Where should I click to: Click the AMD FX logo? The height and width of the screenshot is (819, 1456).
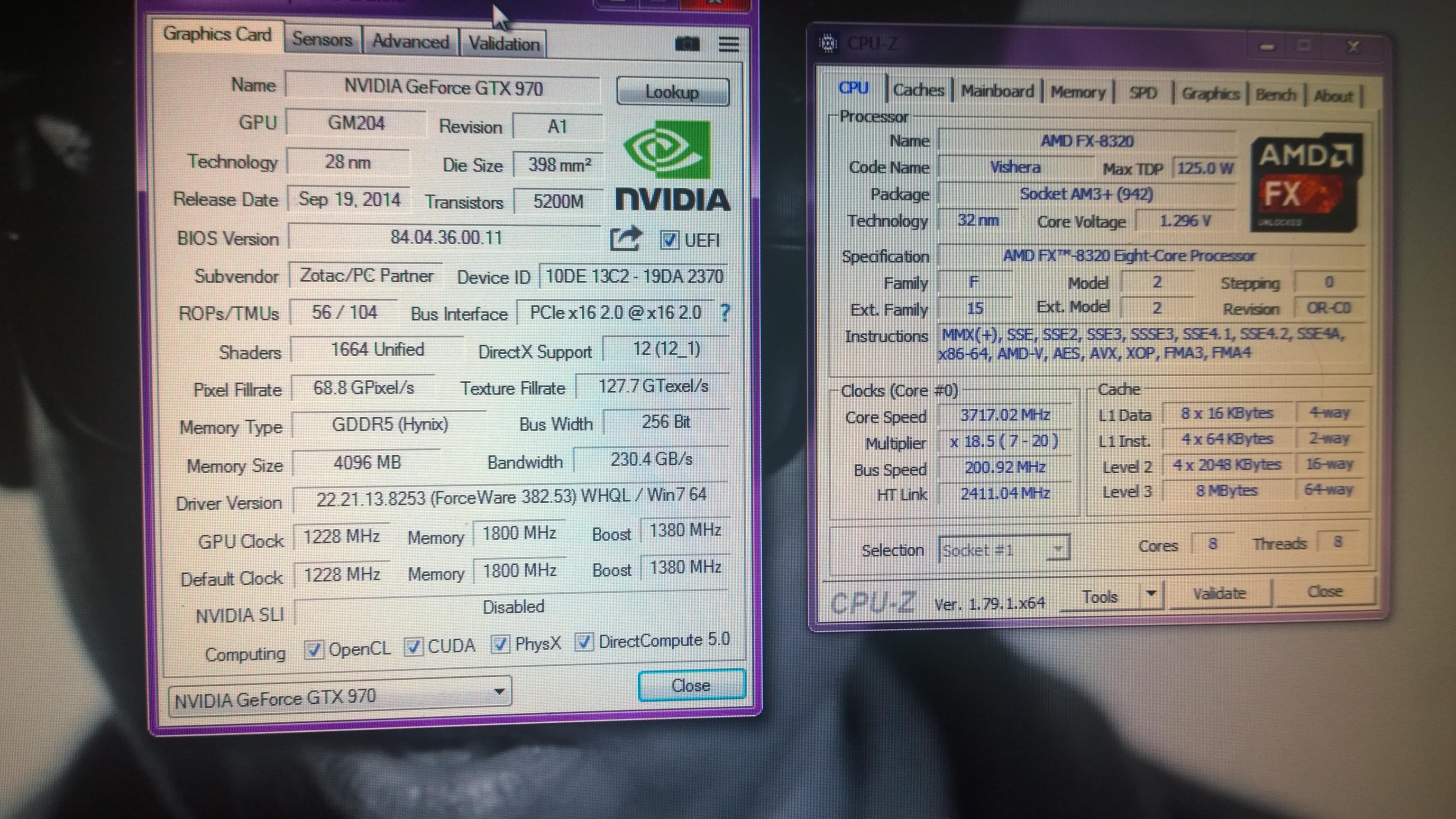click(1306, 182)
